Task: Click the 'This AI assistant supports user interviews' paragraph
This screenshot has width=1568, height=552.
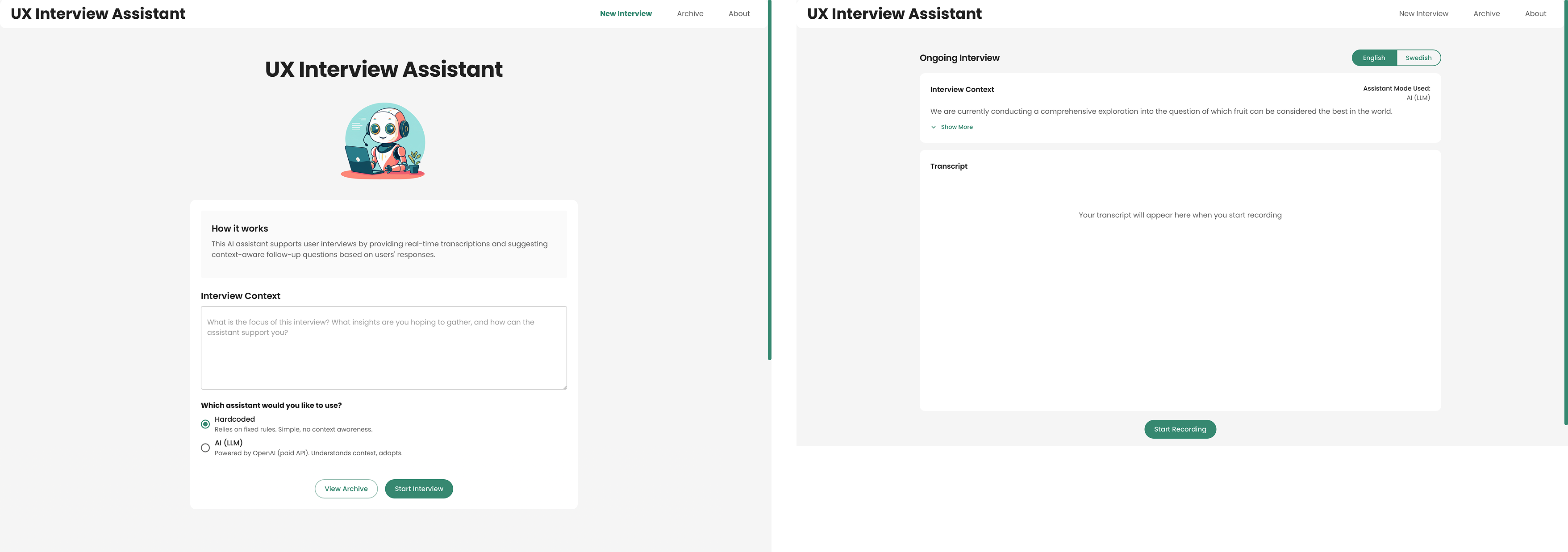Action: point(380,249)
